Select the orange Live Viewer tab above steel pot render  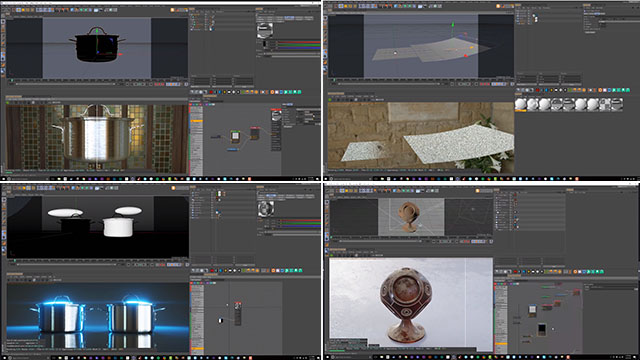tap(14, 97)
